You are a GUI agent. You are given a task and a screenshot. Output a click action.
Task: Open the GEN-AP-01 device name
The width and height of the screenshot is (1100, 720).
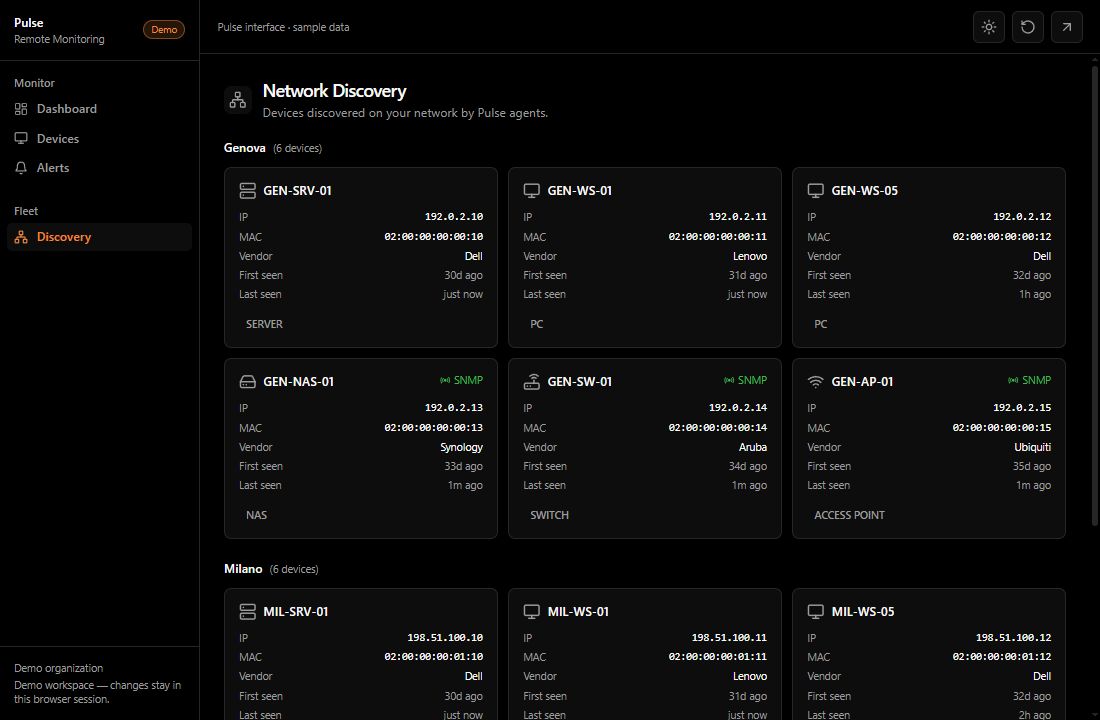point(862,382)
